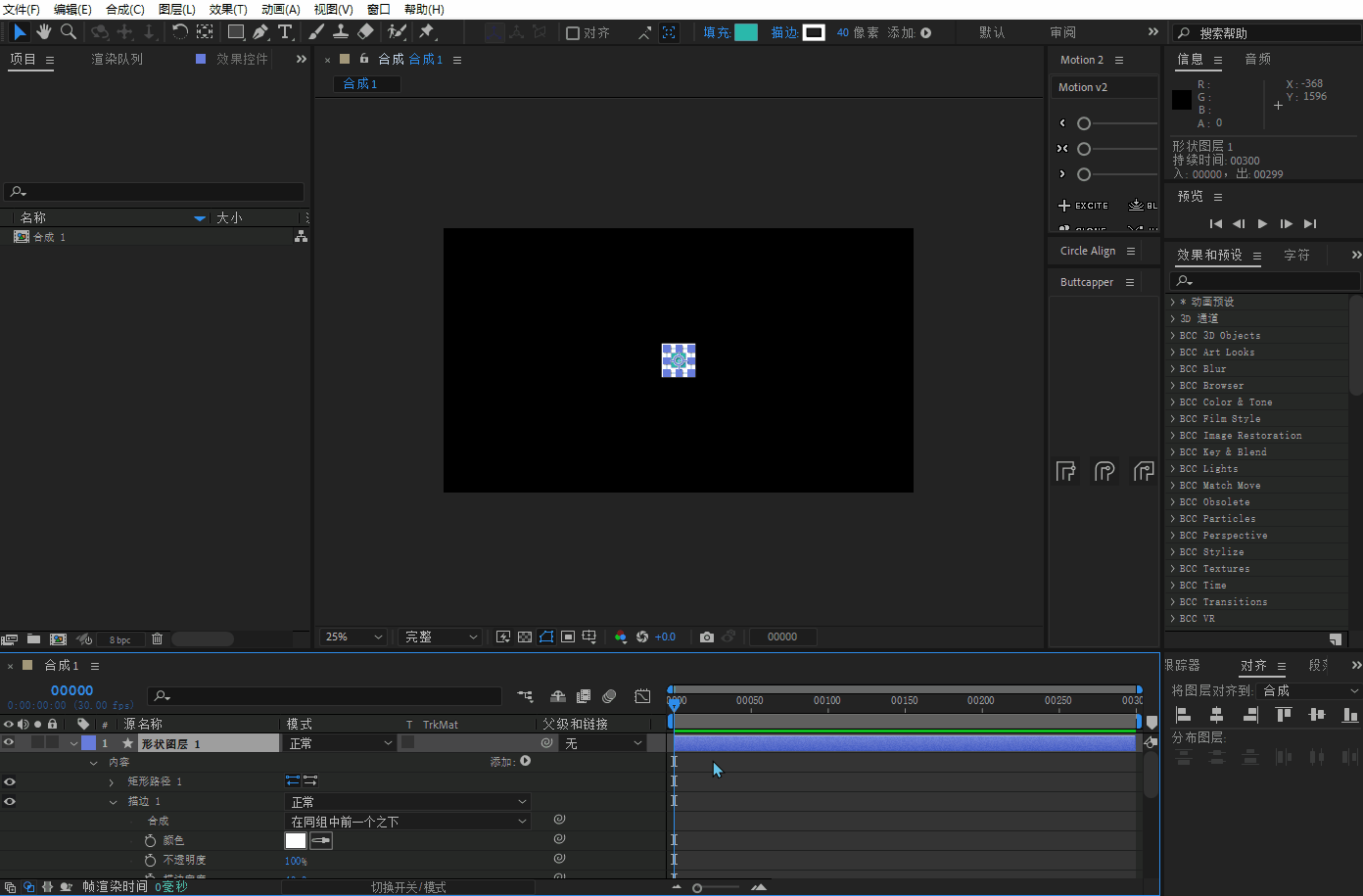Collapse 描边 1 group
Image resolution: width=1363 pixels, height=896 pixels.
tap(113, 801)
